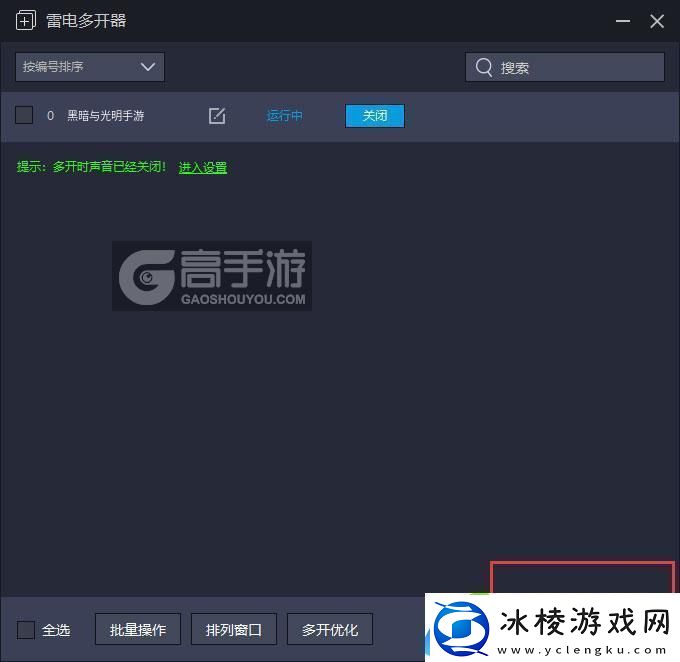Click into the 搜索 search field
The height and width of the screenshot is (662, 680).
tap(565, 67)
